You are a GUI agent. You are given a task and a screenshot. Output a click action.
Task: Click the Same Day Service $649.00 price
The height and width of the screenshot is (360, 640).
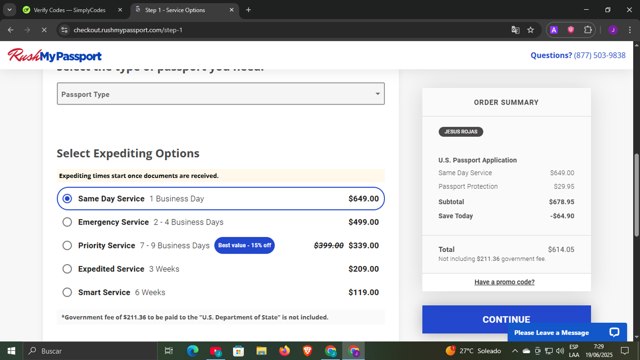(x=363, y=198)
